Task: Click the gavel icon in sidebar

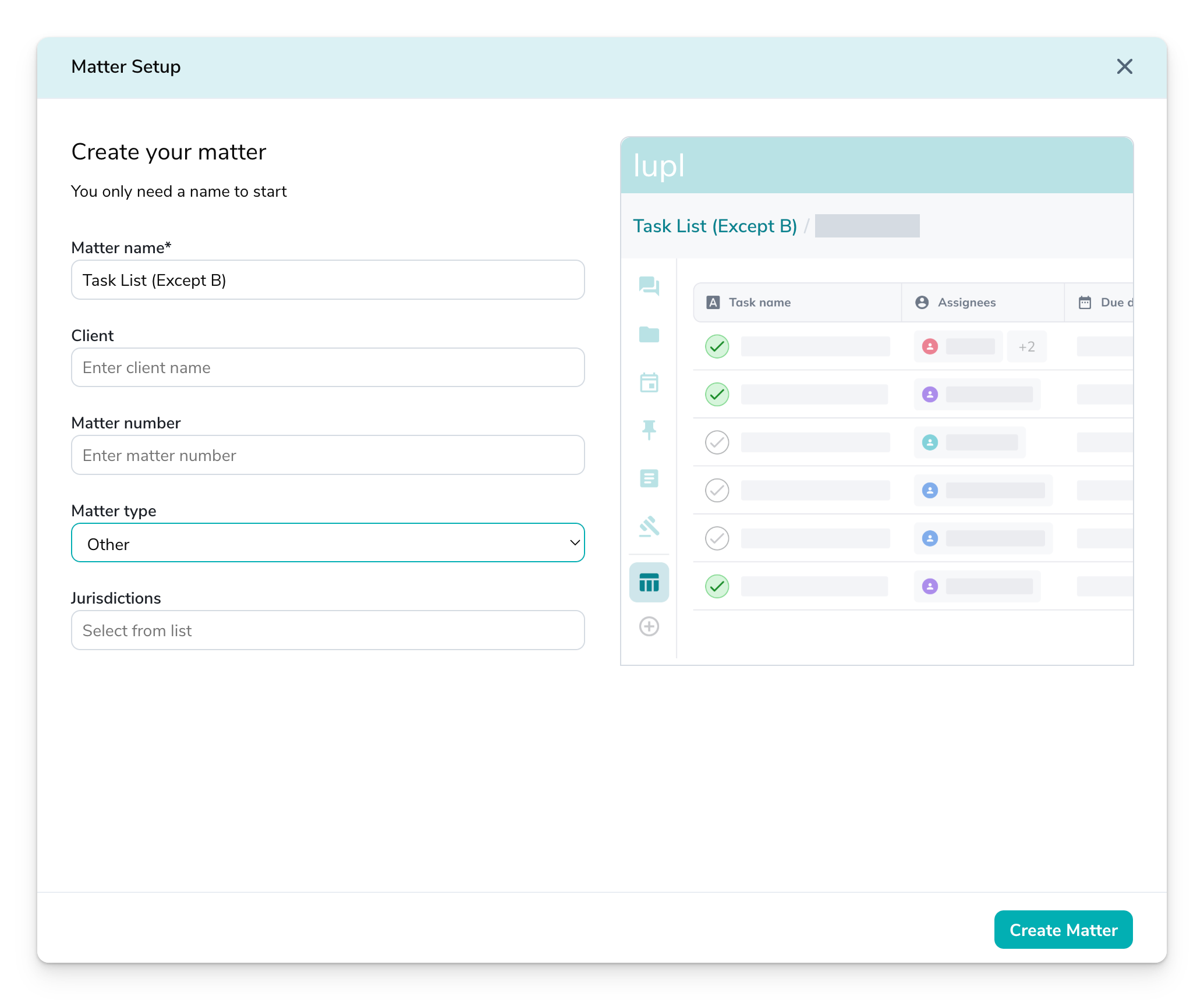Action: coord(649,526)
